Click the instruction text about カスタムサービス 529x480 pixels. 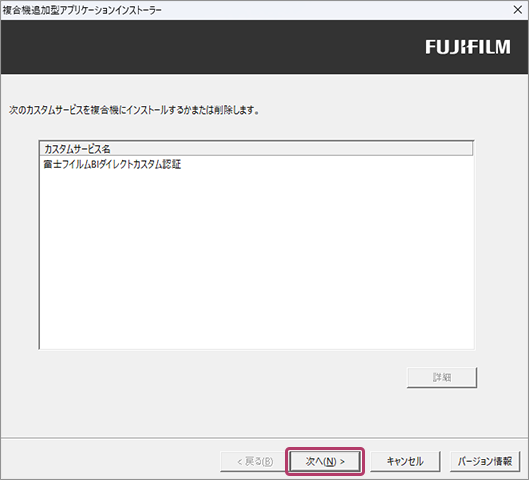pyautogui.click(x=134, y=110)
